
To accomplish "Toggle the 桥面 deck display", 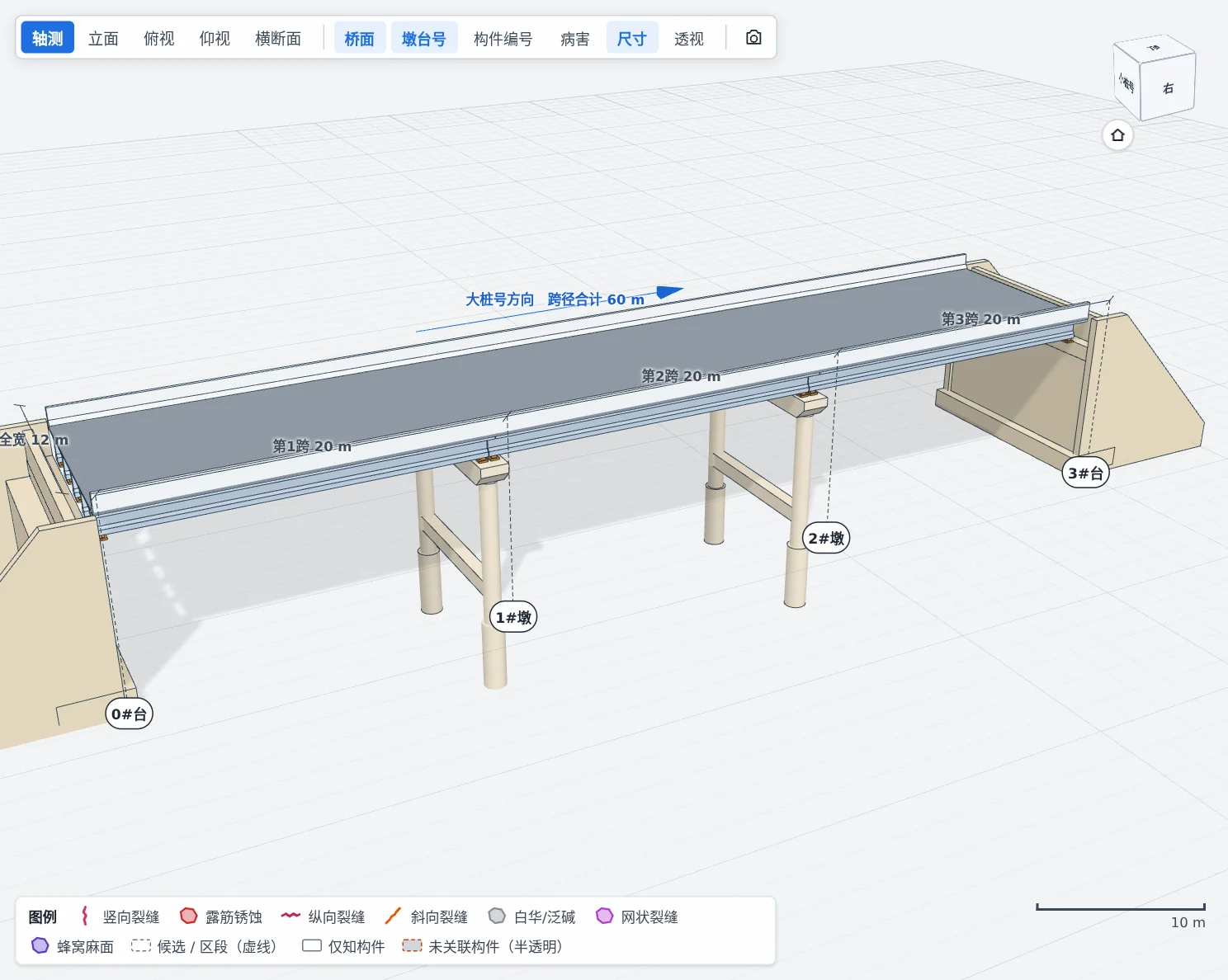I will coord(360,38).
